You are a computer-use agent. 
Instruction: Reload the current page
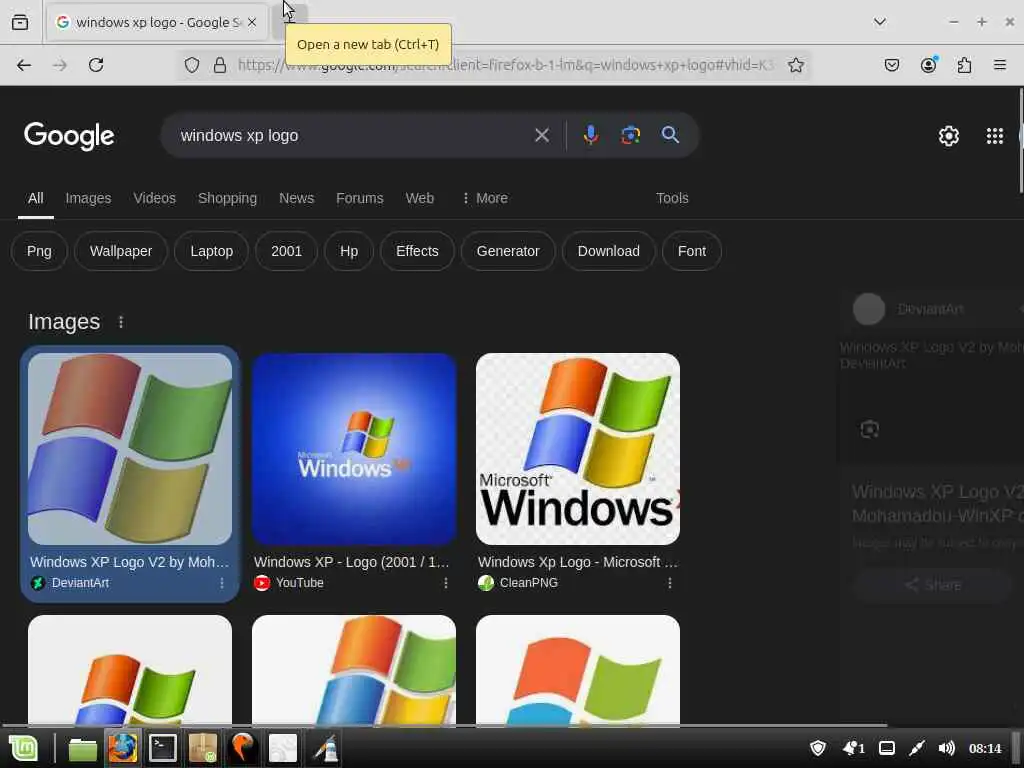96,65
